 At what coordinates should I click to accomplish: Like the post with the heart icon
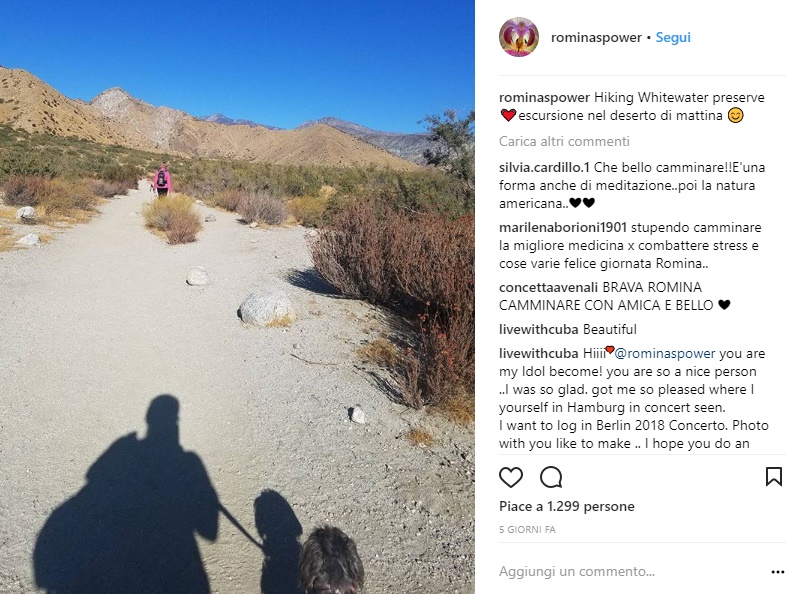[x=511, y=477]
